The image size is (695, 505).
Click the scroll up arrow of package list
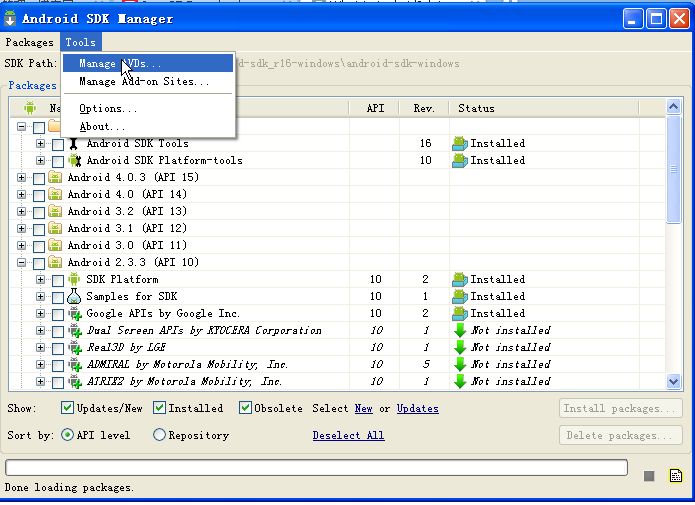pos(673,106)
